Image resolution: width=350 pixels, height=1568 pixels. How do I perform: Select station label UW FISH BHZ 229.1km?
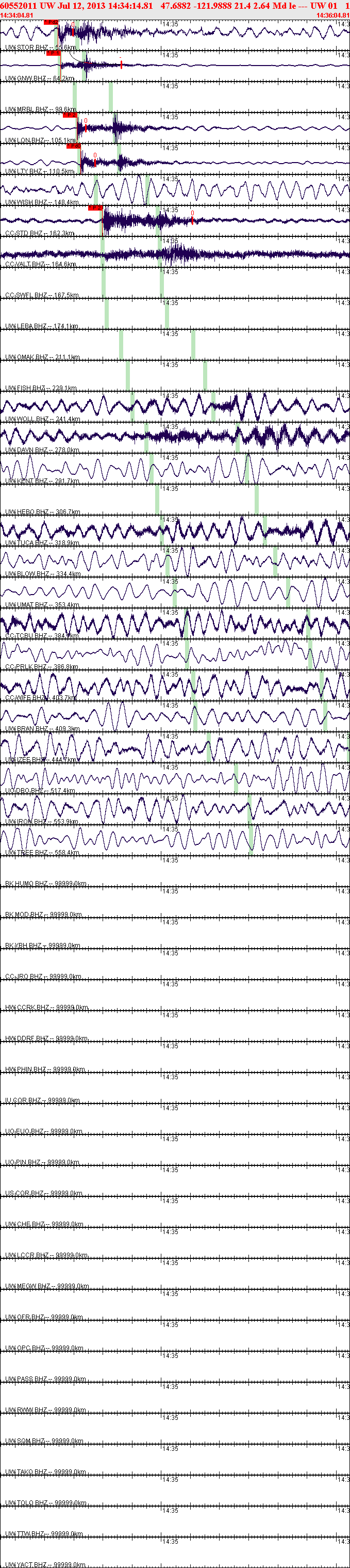41,388
